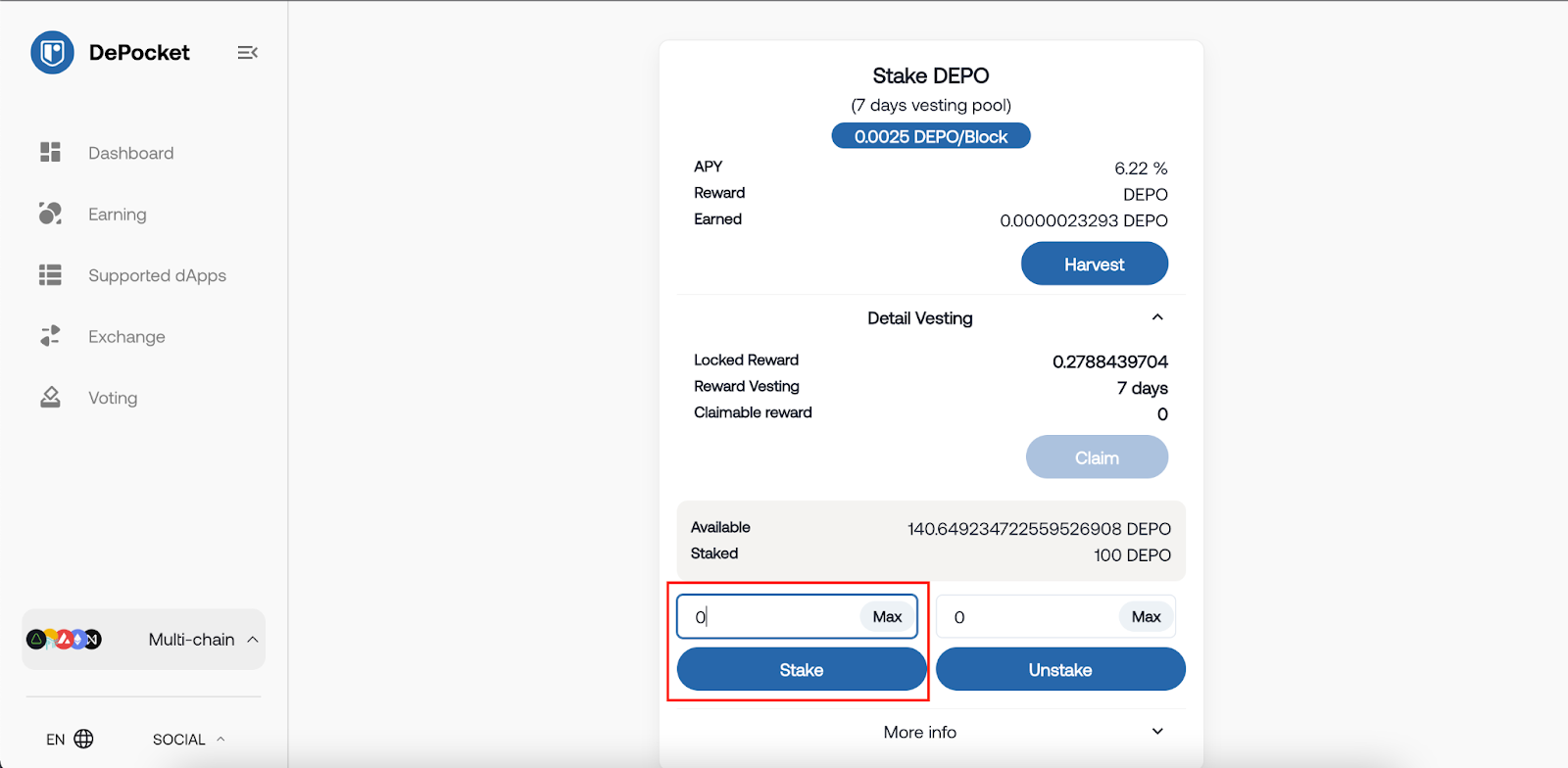This screenshot has height=768, width=1568.
Task: Open Supported dApps
Action: pos(157,275)
